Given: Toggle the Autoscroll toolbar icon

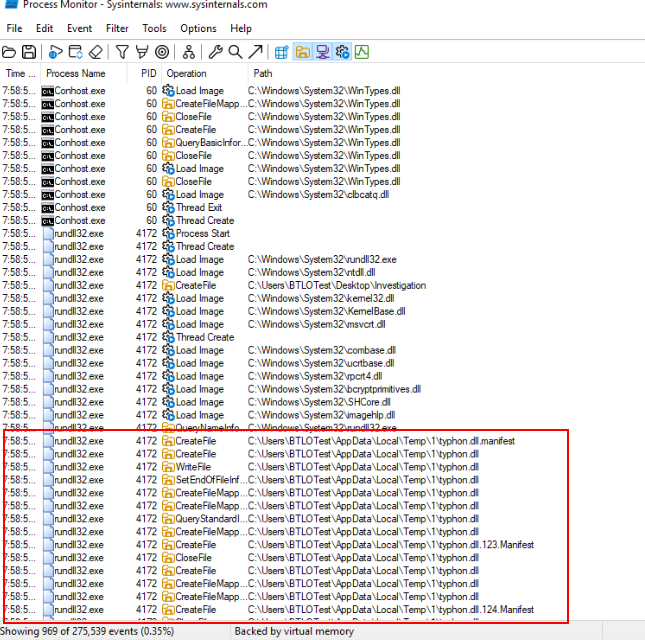Looking at the screenshot, I should pyautogui.click(x=76, y=52).
